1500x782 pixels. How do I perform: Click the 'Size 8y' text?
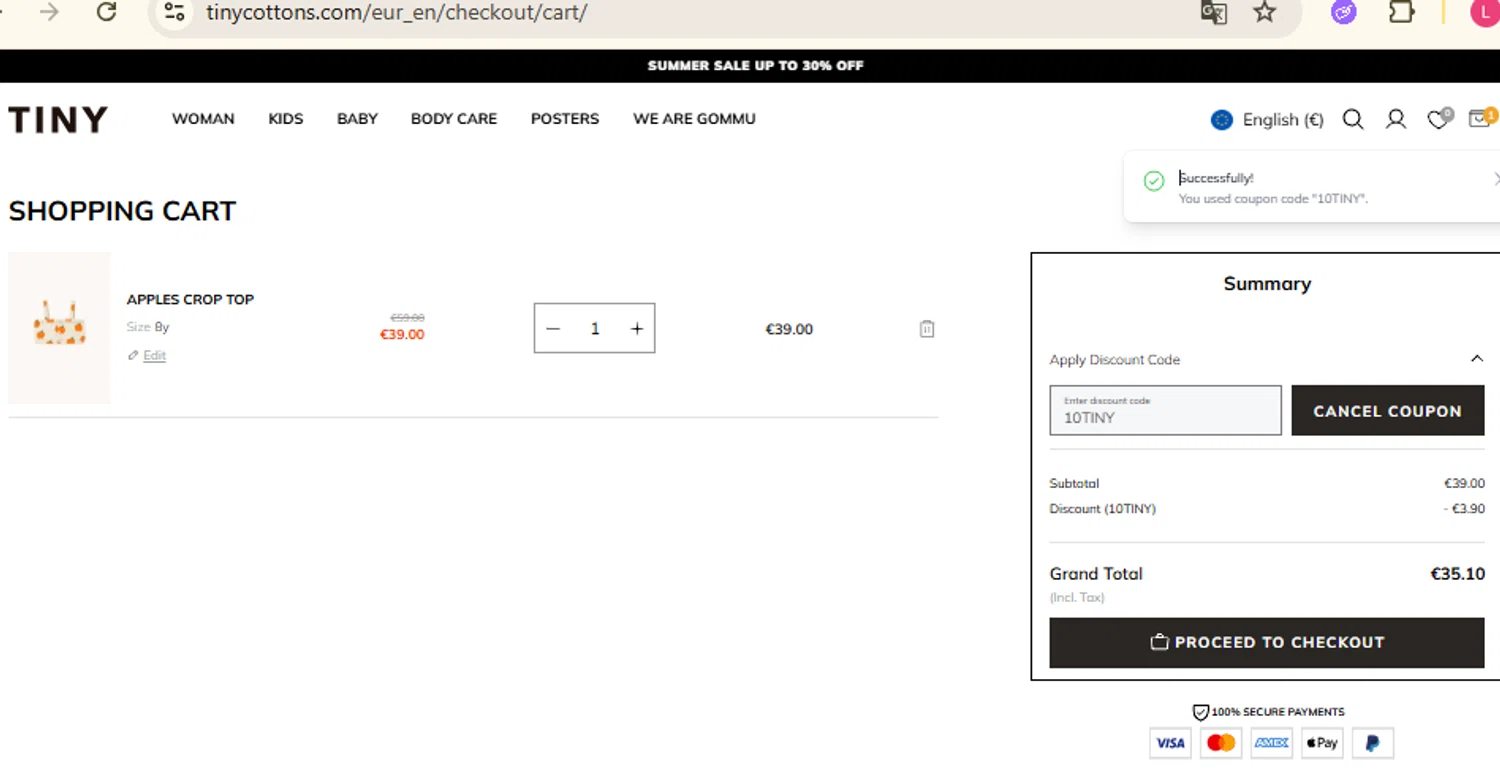[x=148, y=327]
